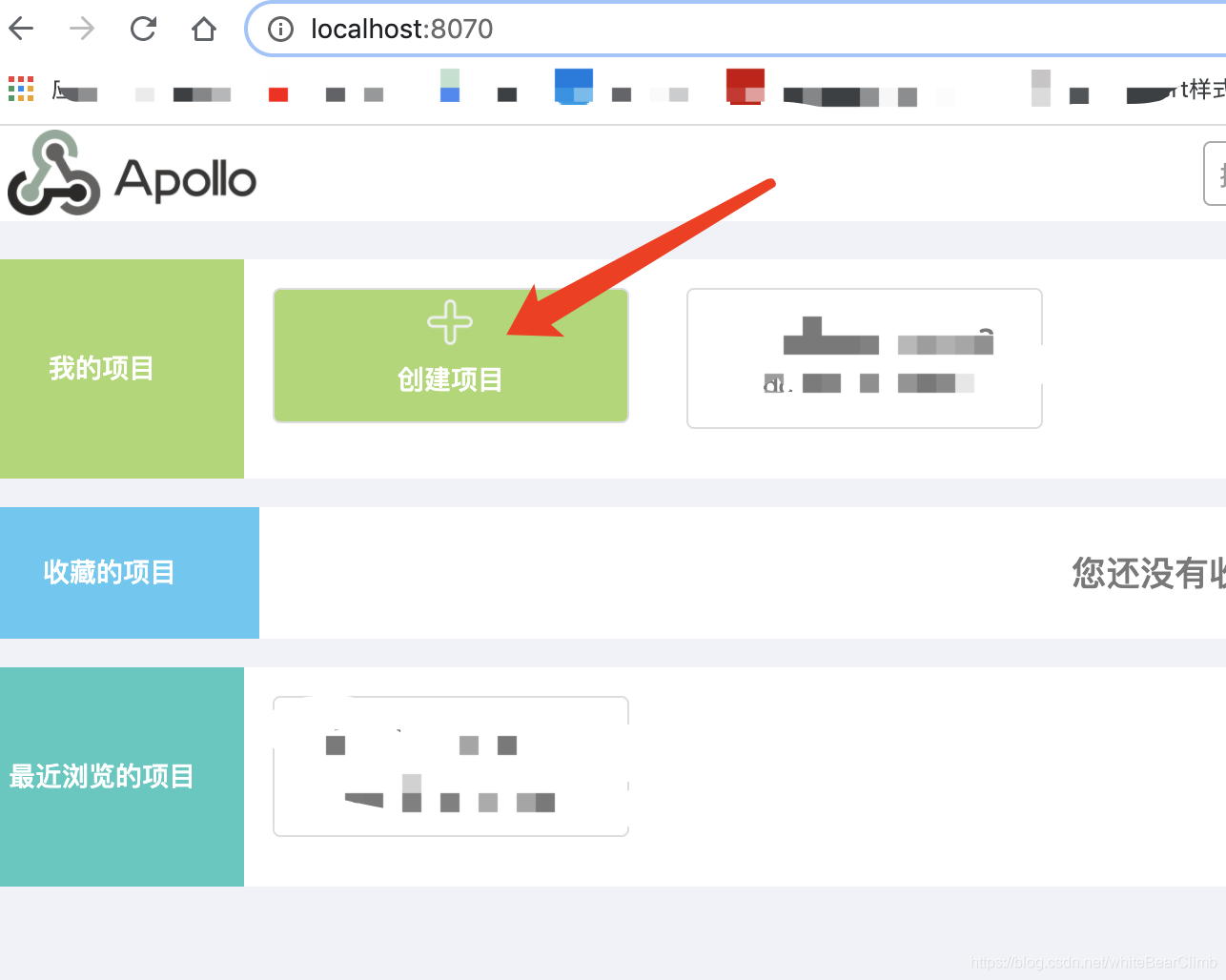Open the blue bookmark icon in bookmarks bar
1226x980 pixels.
[x=574, y=86]
